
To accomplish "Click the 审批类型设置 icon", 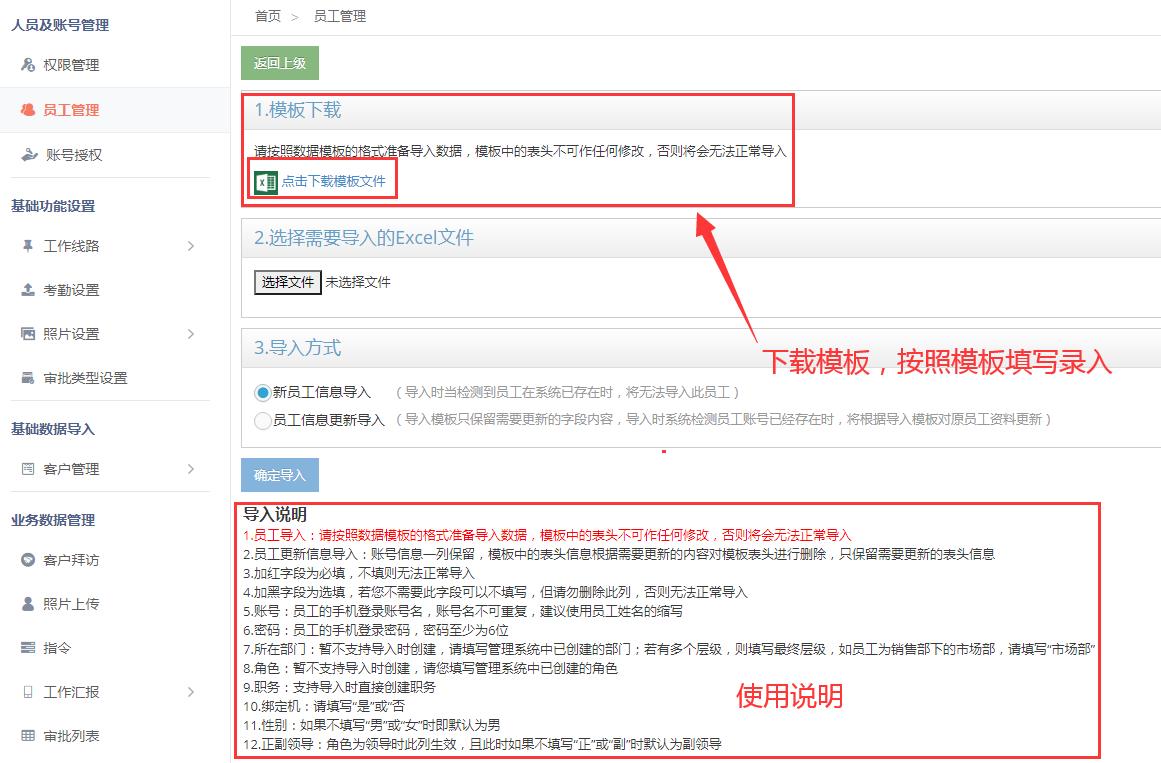I will click(28, 378).
